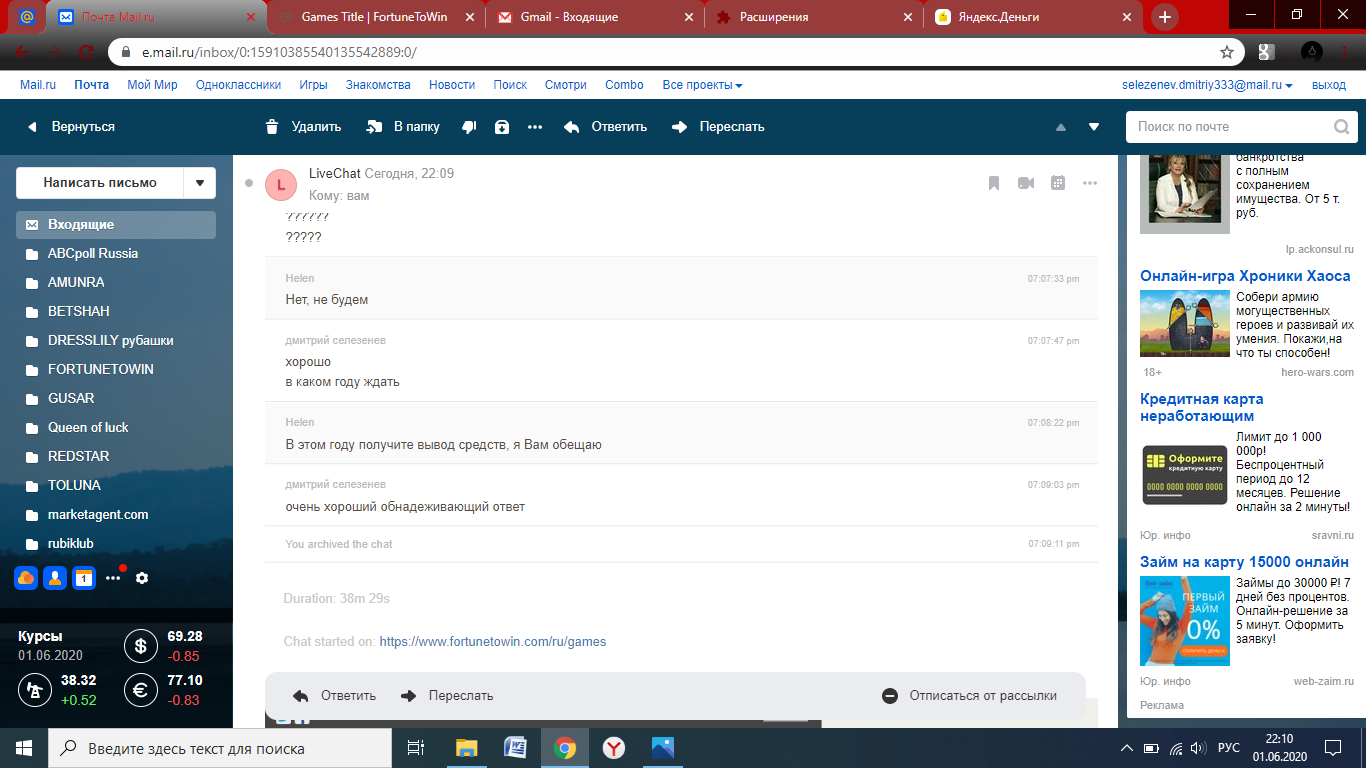Click the search magnifier icon
1366x768 pixels.
tap(1342, 127)
